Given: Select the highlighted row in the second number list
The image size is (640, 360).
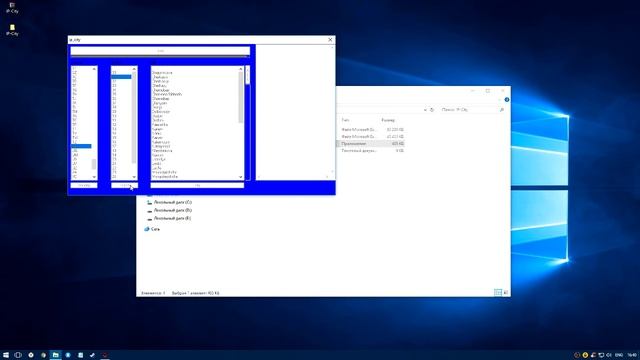Looking at the screenshot, I should coord(121,77).
